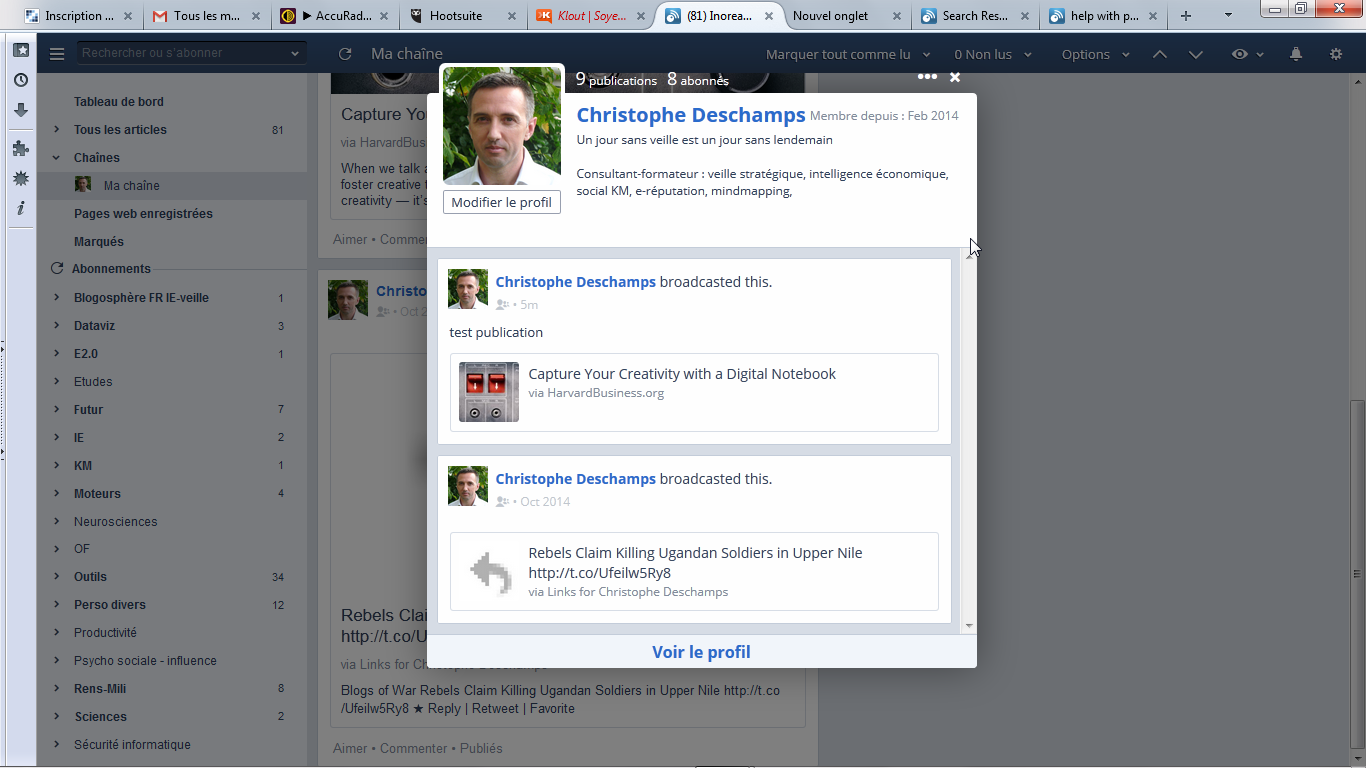
Task: Click the Ma chaîne avatar icon in sidebar
Action: (x=83, y=185)
